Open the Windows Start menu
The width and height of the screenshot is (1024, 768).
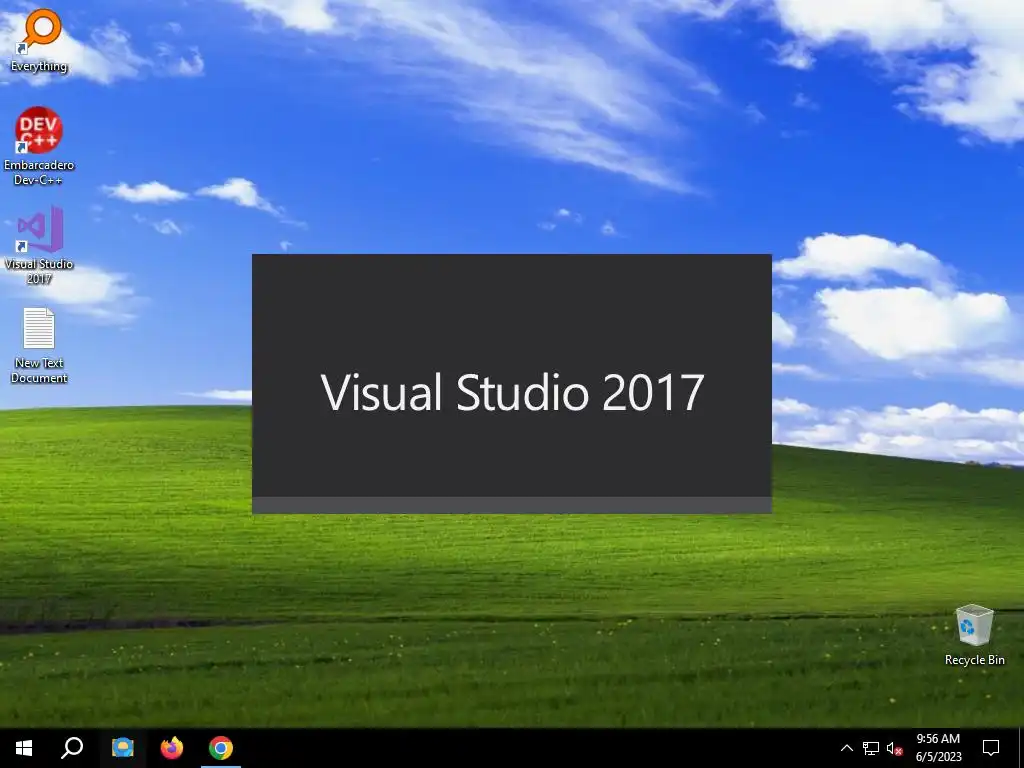click(24, 748)
